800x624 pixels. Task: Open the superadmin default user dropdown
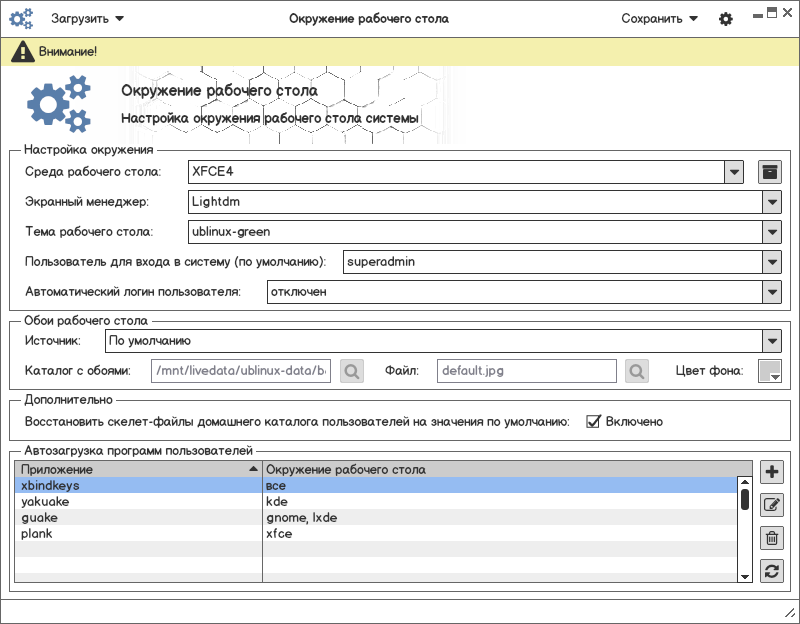[x=771, y=262]
